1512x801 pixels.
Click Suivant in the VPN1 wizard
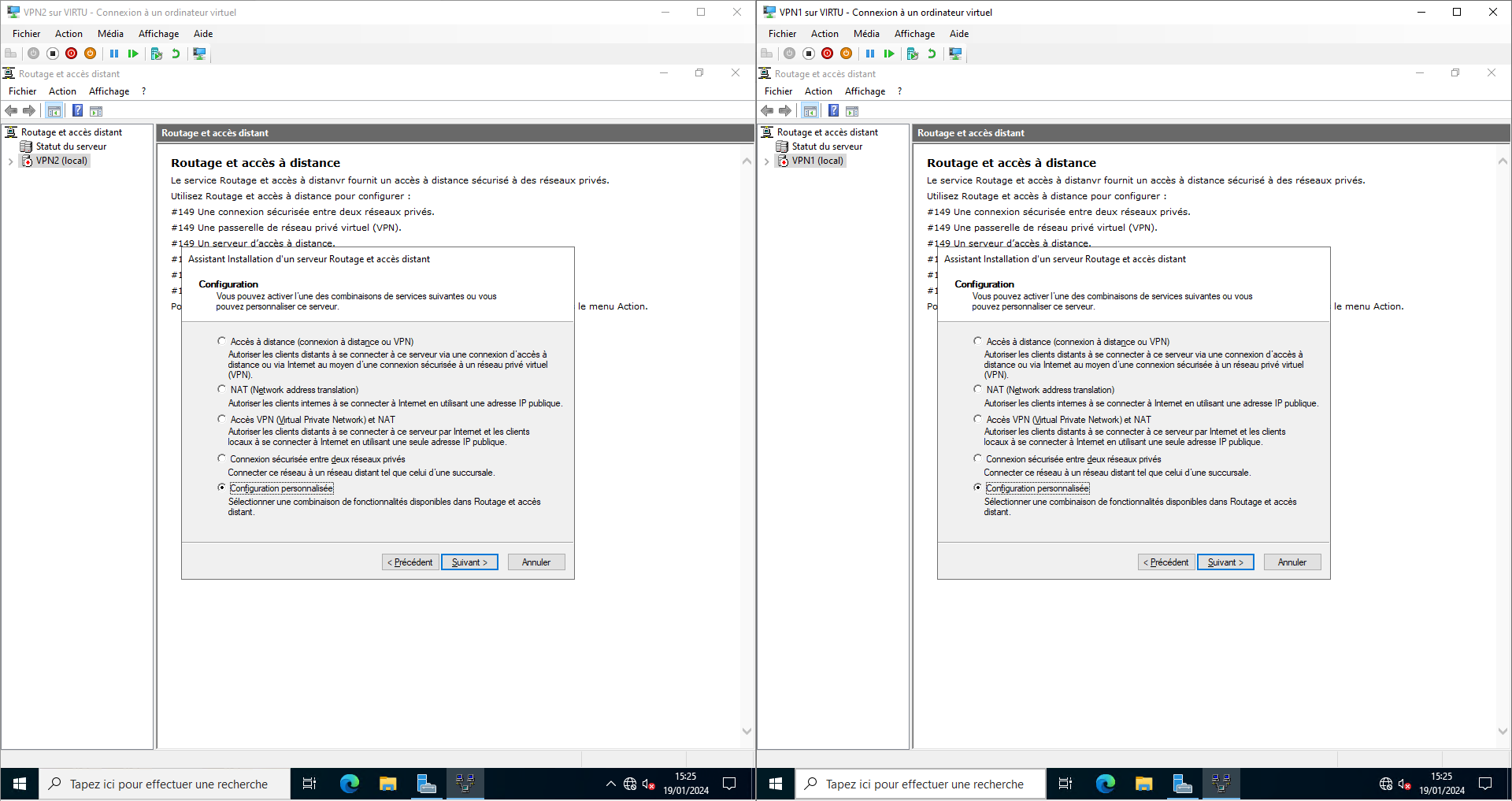click(x=1225, y=562)
